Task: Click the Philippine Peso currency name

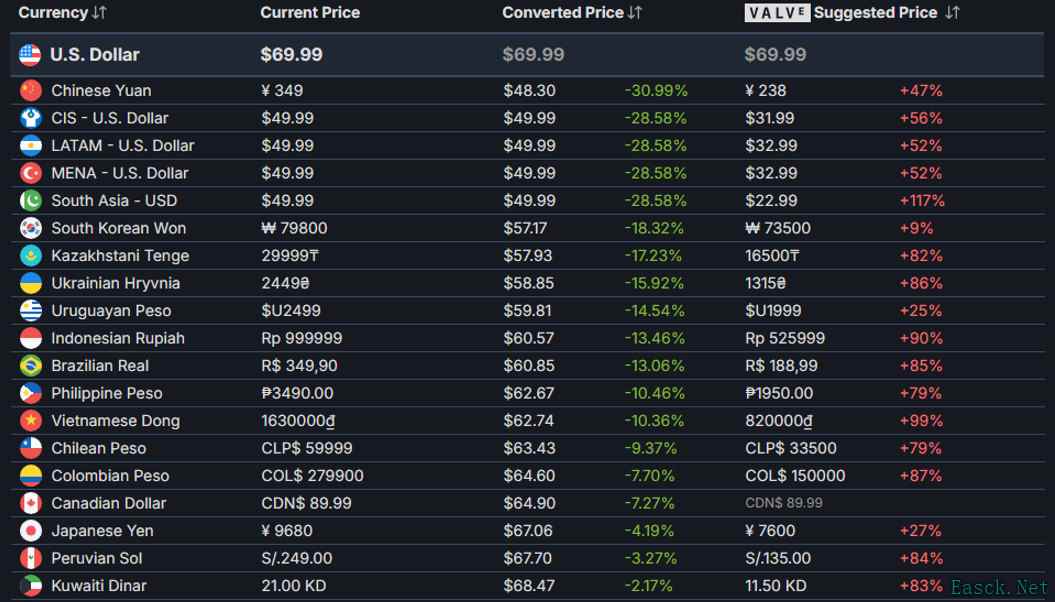Action: 107,393
